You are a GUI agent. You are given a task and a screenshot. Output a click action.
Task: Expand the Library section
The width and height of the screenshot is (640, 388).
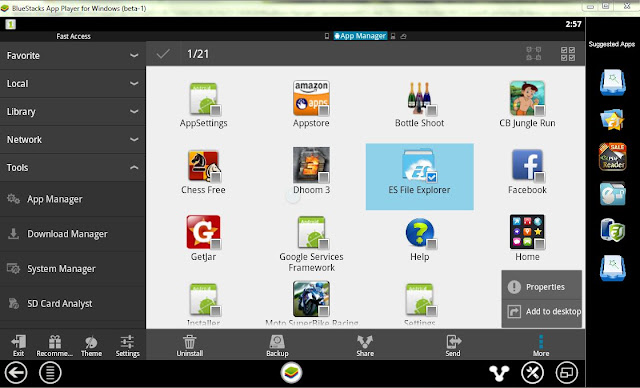73,111
